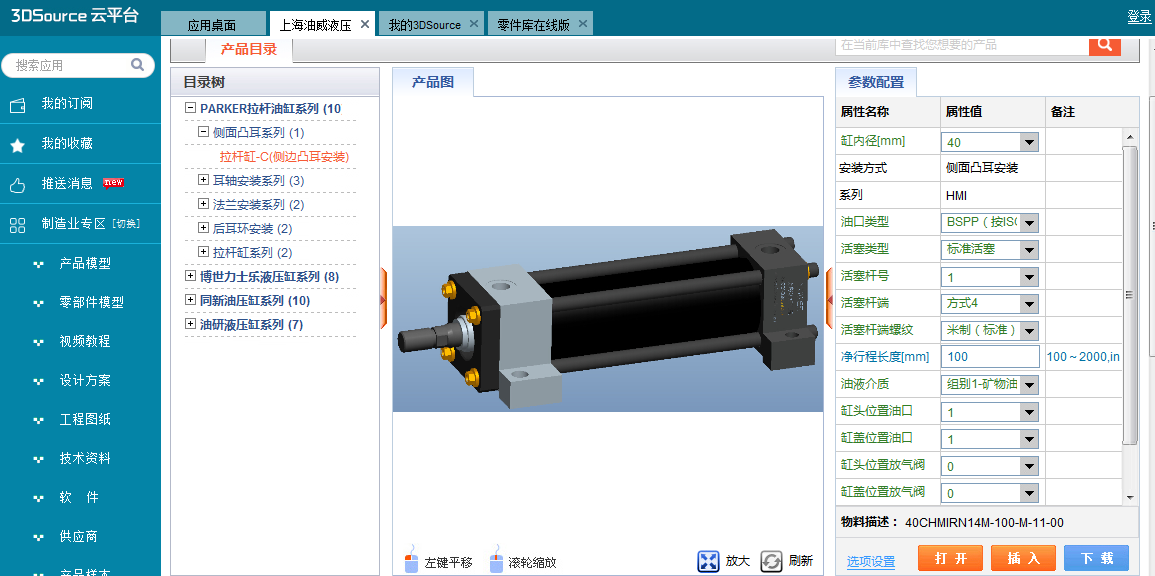Expand 拉杆缸系列 node
The width and height of the screenshot is (1155, 576).
[x=203, y=251]
